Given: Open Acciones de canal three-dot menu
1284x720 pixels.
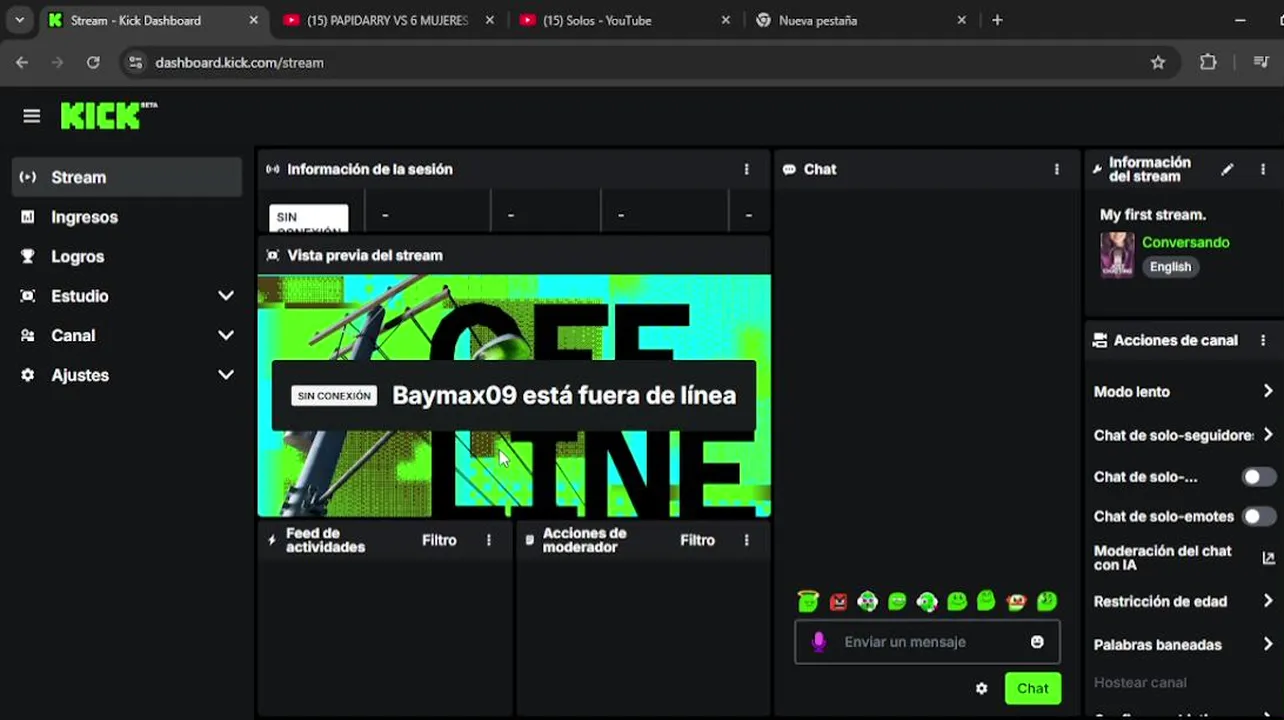Looking at the screenshot, I should pos(1263,341).
